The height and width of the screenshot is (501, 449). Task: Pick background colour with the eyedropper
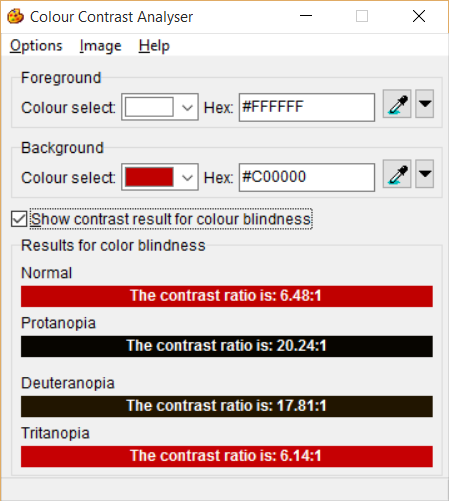397,174
